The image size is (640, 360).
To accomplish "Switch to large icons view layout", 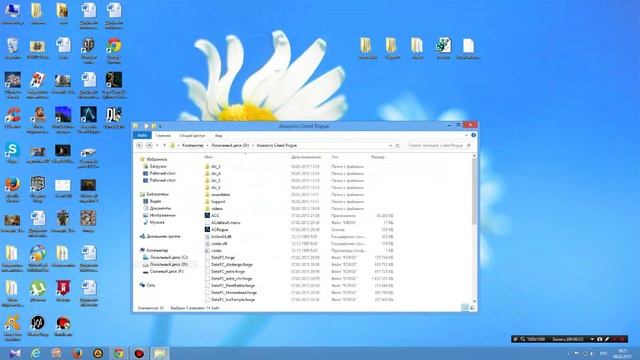I will coord(472,308).
